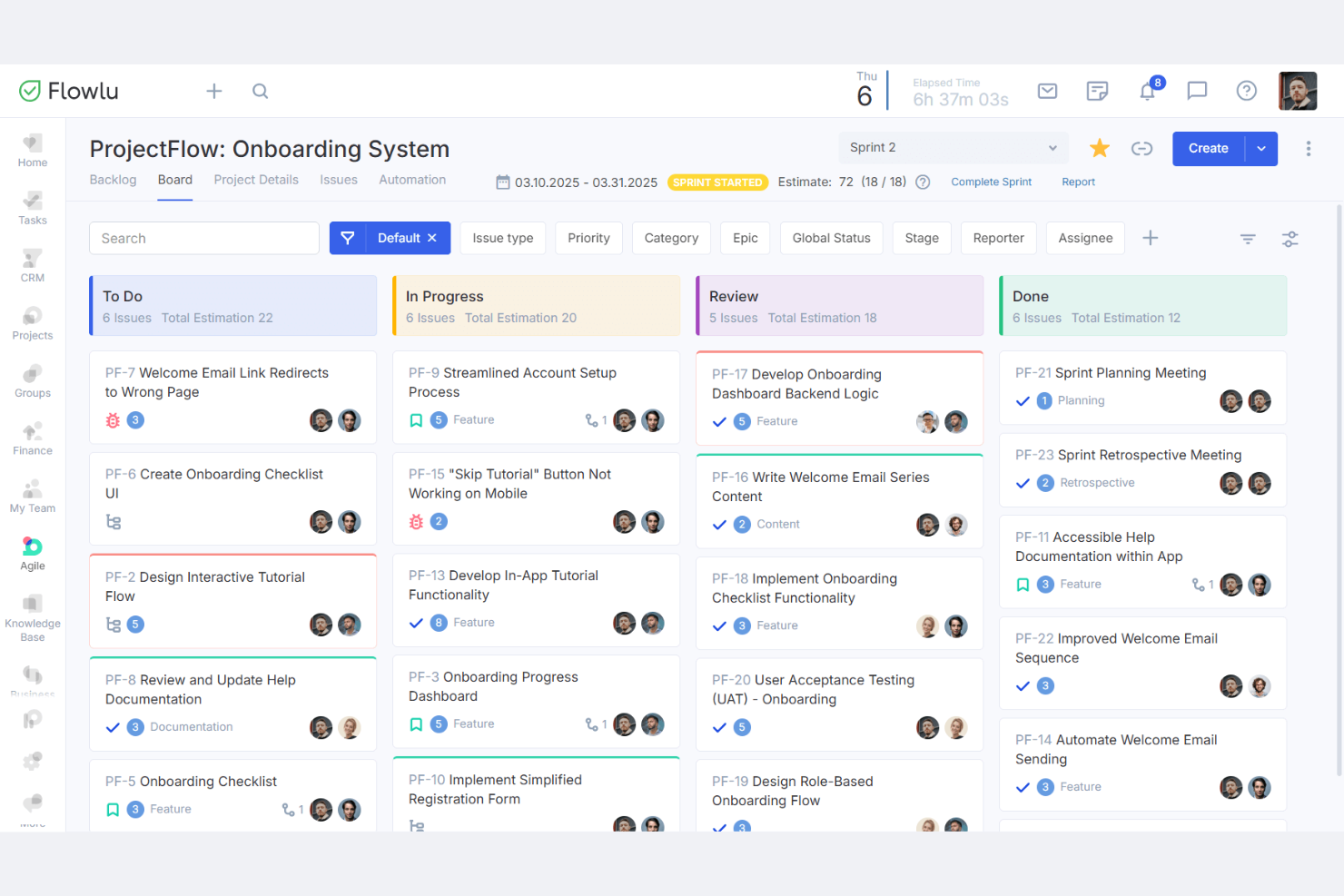Image resolution: width=1344 pixels, height=896 pixels.
Task: Open card PF-7 Welcome Email Link Redirects
Action: (x=233, y=398)
